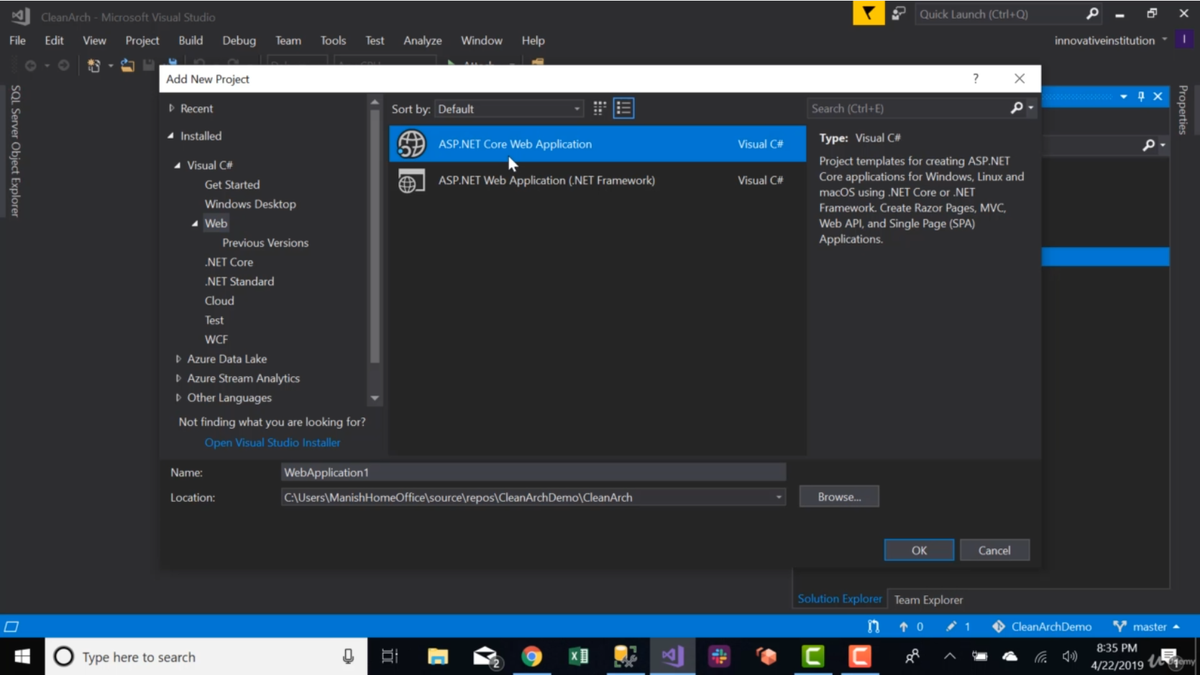
Task: Open the Debug menu
Action: pyautogui.click(x=239, y=41)
